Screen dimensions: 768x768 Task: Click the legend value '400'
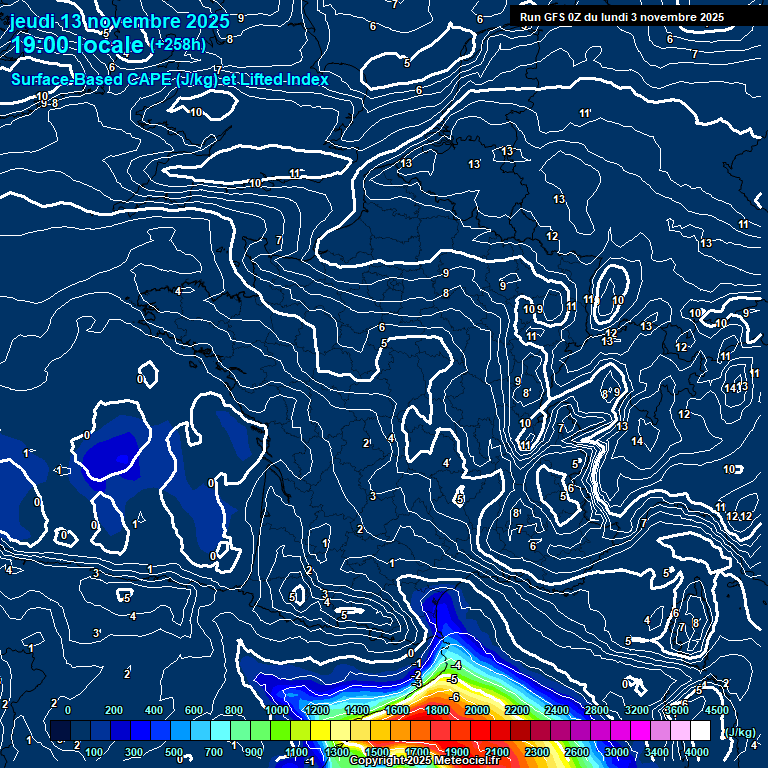pyautogui.click(x=154, y=710)
